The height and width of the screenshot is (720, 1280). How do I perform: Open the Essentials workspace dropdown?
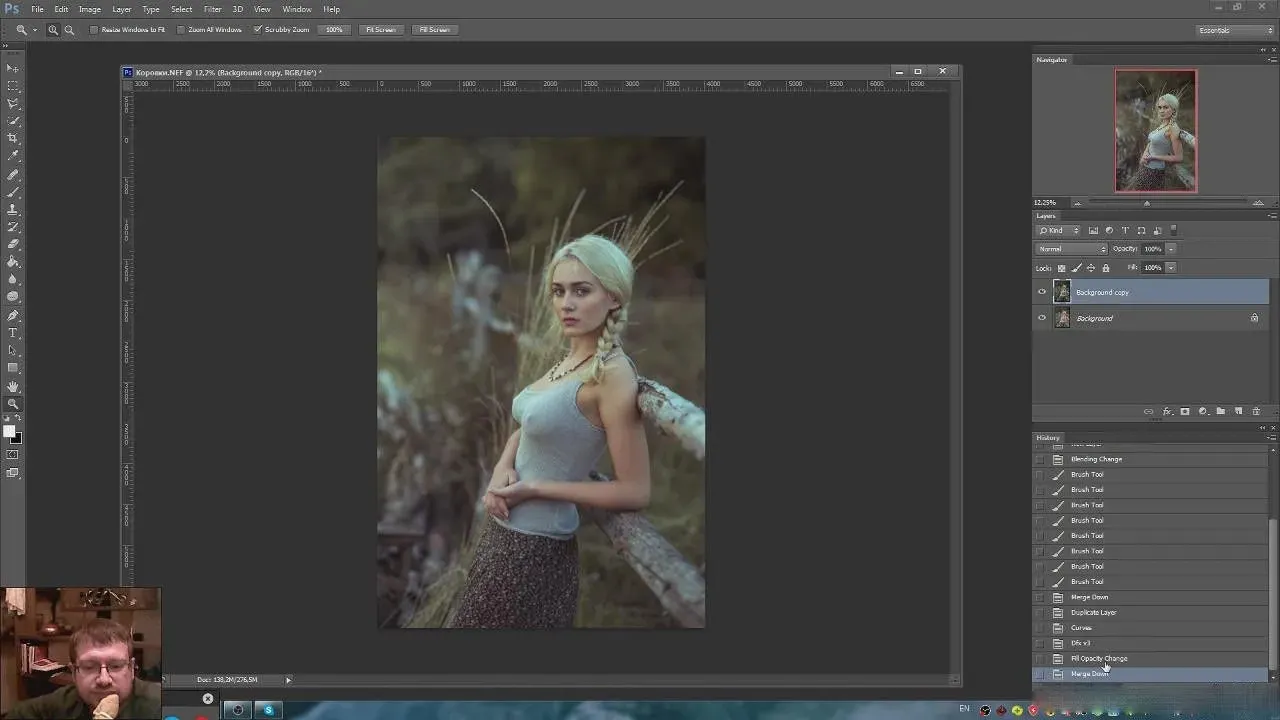coord(1236,30)
